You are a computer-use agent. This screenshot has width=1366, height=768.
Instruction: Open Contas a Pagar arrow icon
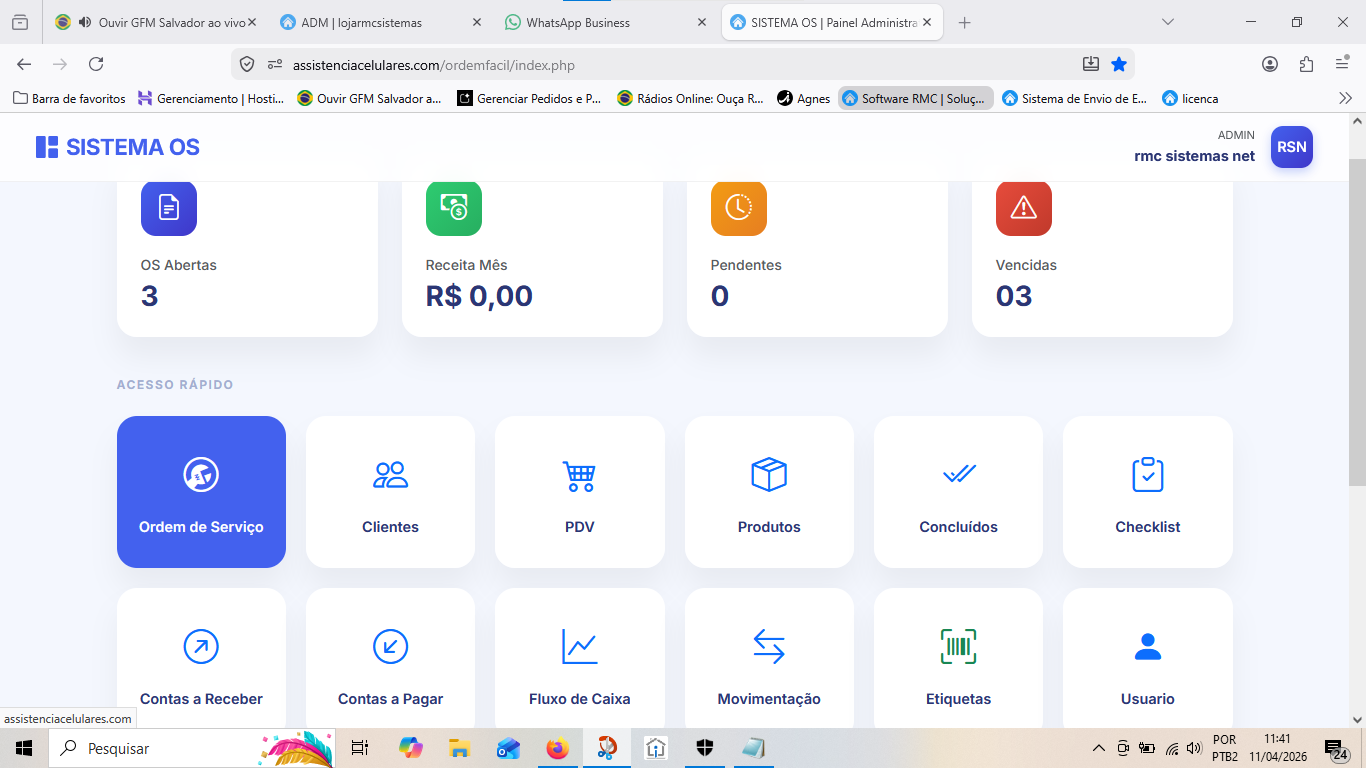click(x=390, y=646)
